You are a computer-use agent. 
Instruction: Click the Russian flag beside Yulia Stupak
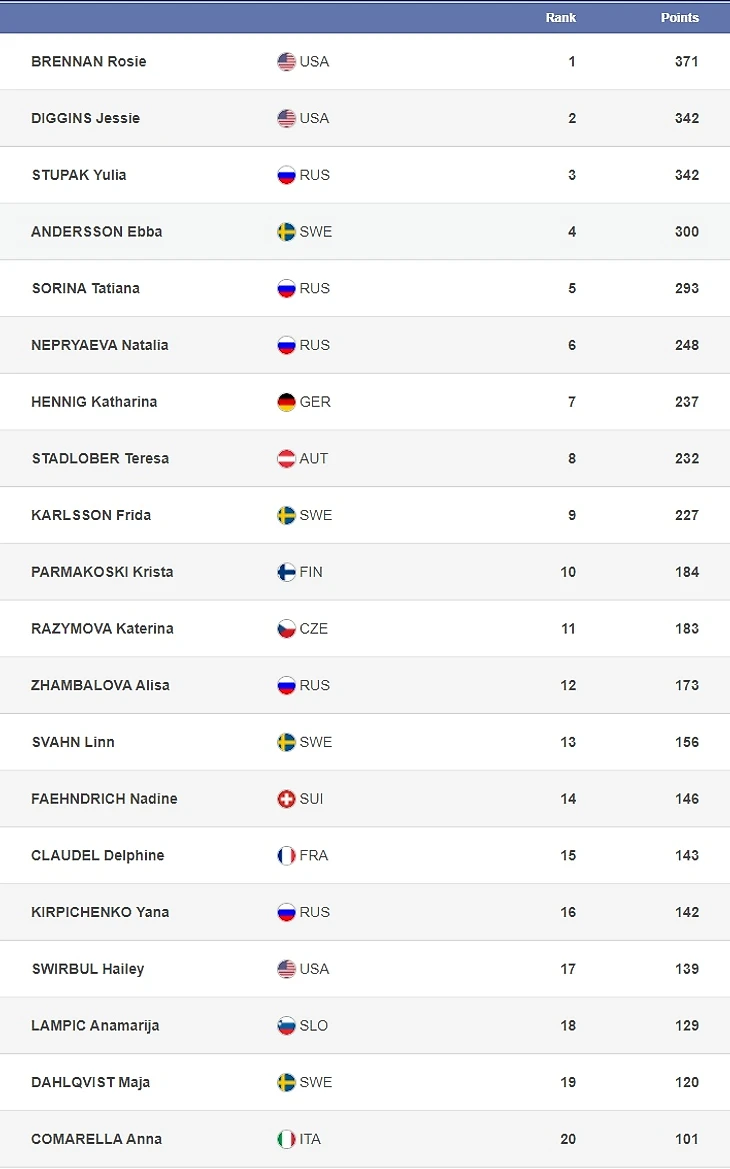click(286, 175)
